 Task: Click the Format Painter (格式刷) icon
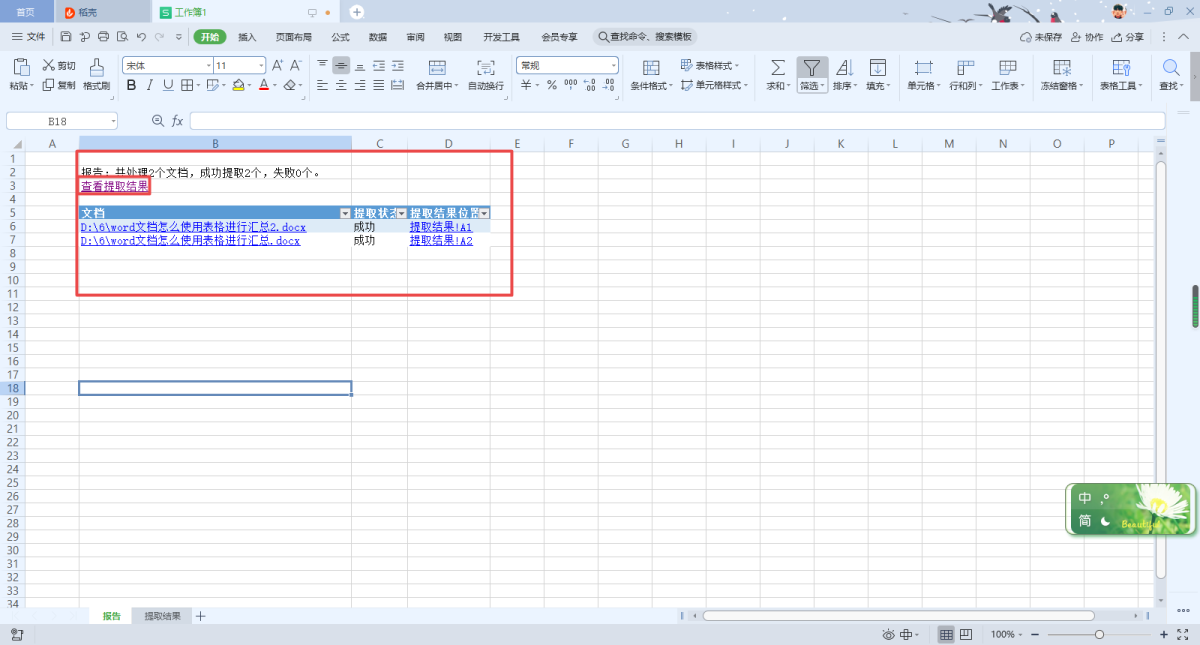[96, 67]
